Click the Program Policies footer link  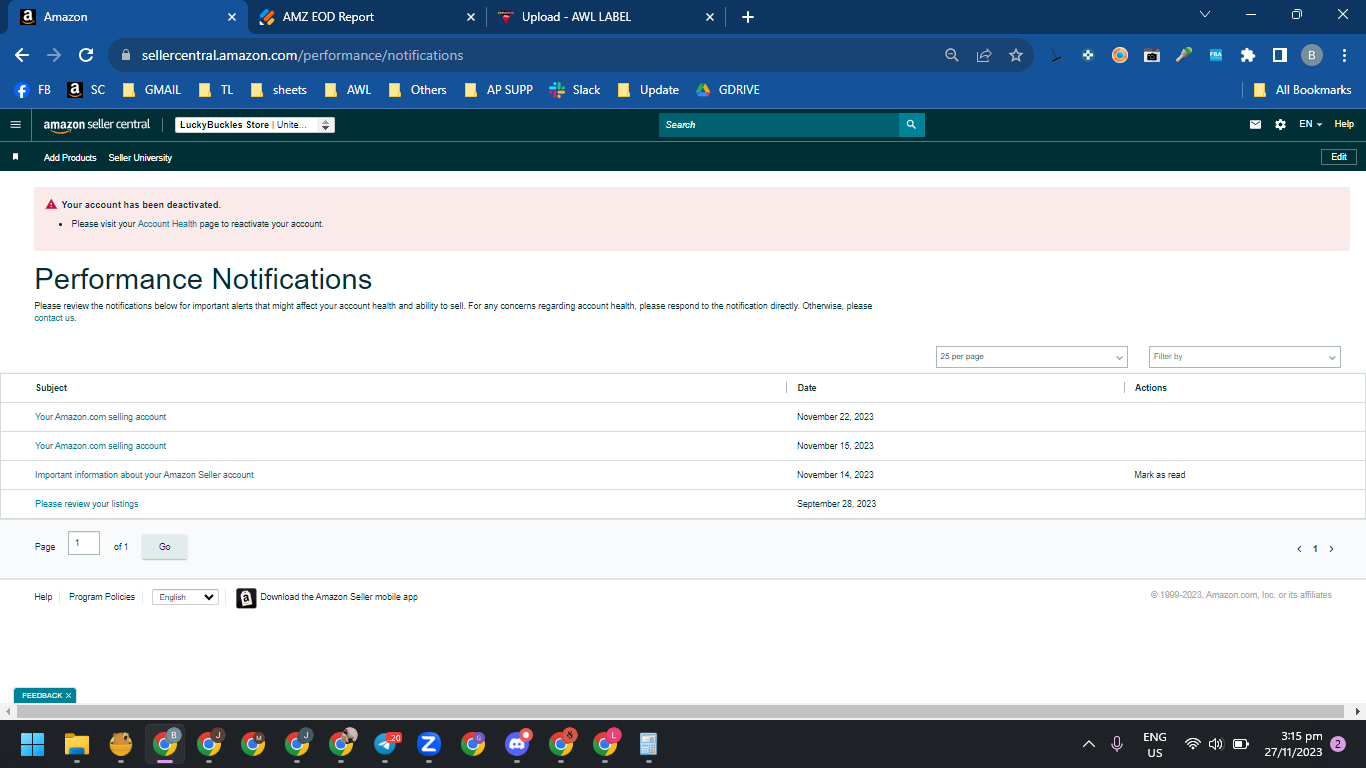coord(102,597)
